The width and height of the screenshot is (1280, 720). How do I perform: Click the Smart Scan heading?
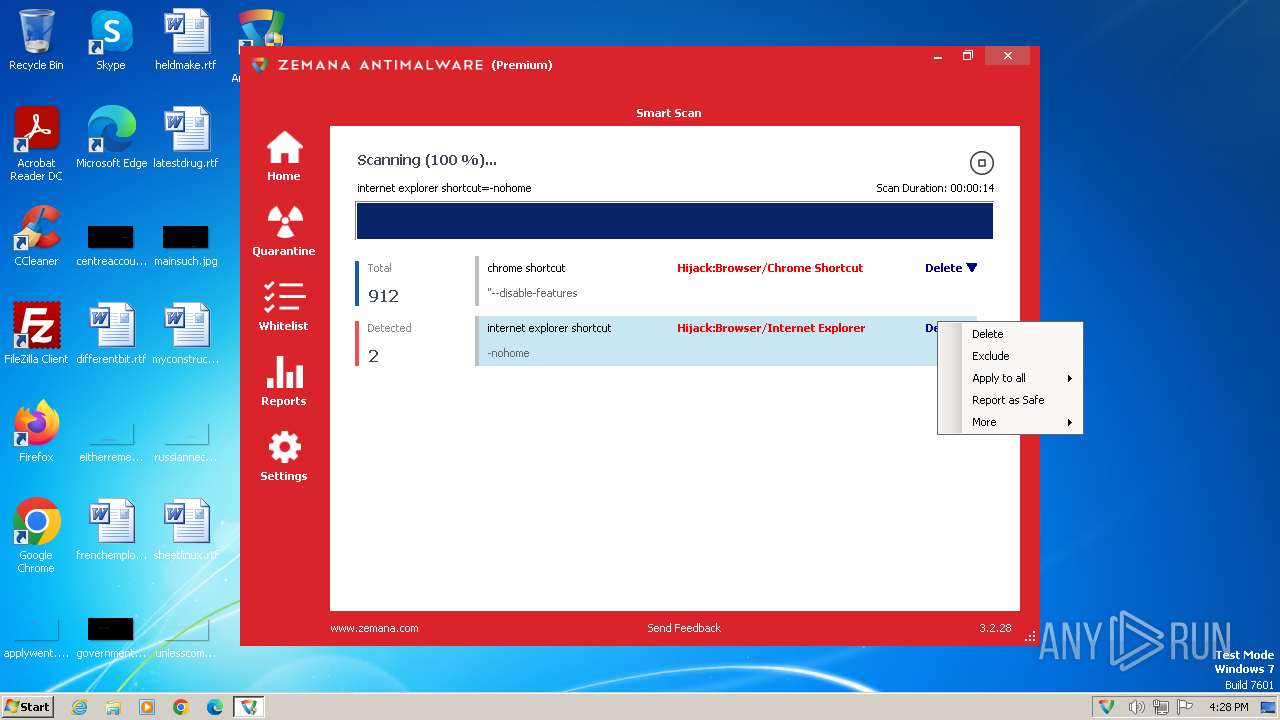tap(669, 113)
